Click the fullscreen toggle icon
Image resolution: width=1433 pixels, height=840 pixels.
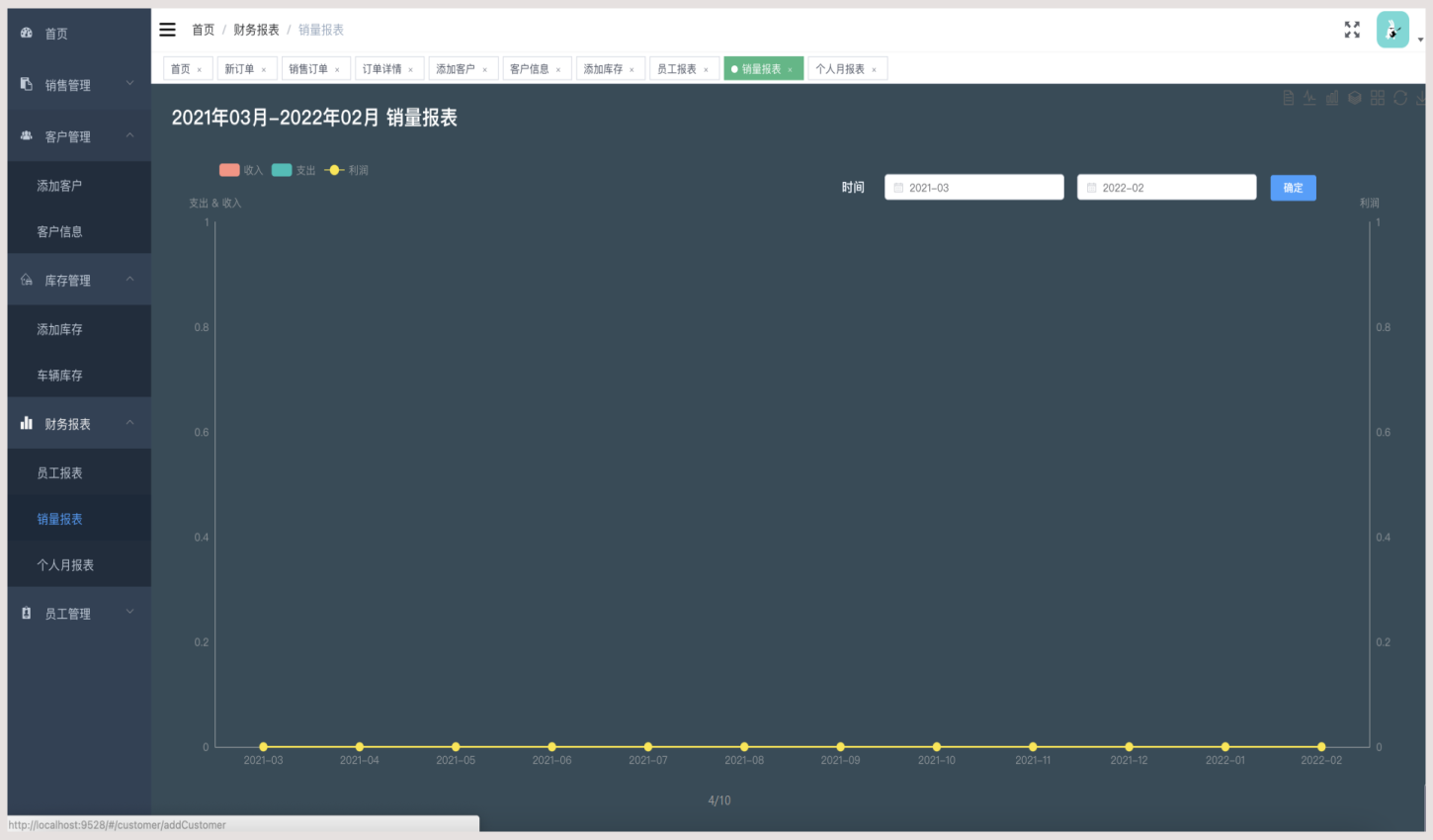pyautogui.click(x=1352, y=30)
